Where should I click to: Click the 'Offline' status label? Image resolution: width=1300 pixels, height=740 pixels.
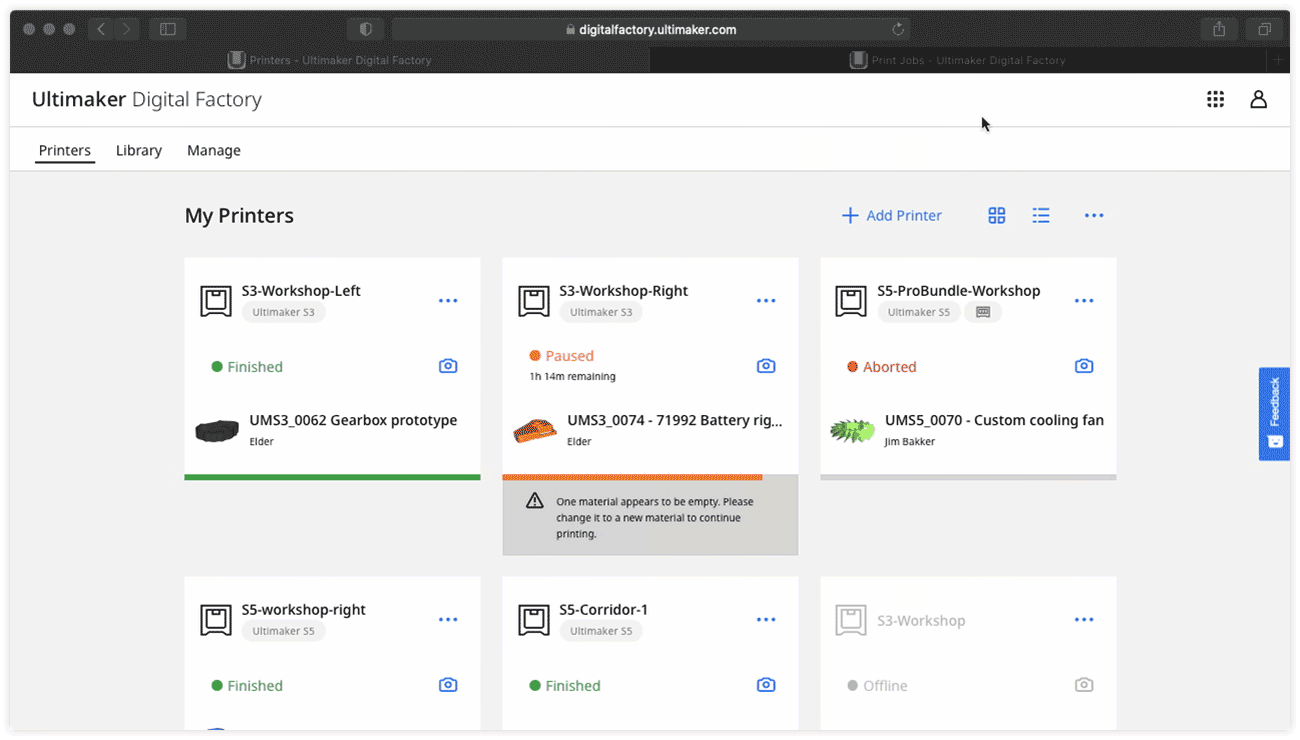(x=885, y=686)
